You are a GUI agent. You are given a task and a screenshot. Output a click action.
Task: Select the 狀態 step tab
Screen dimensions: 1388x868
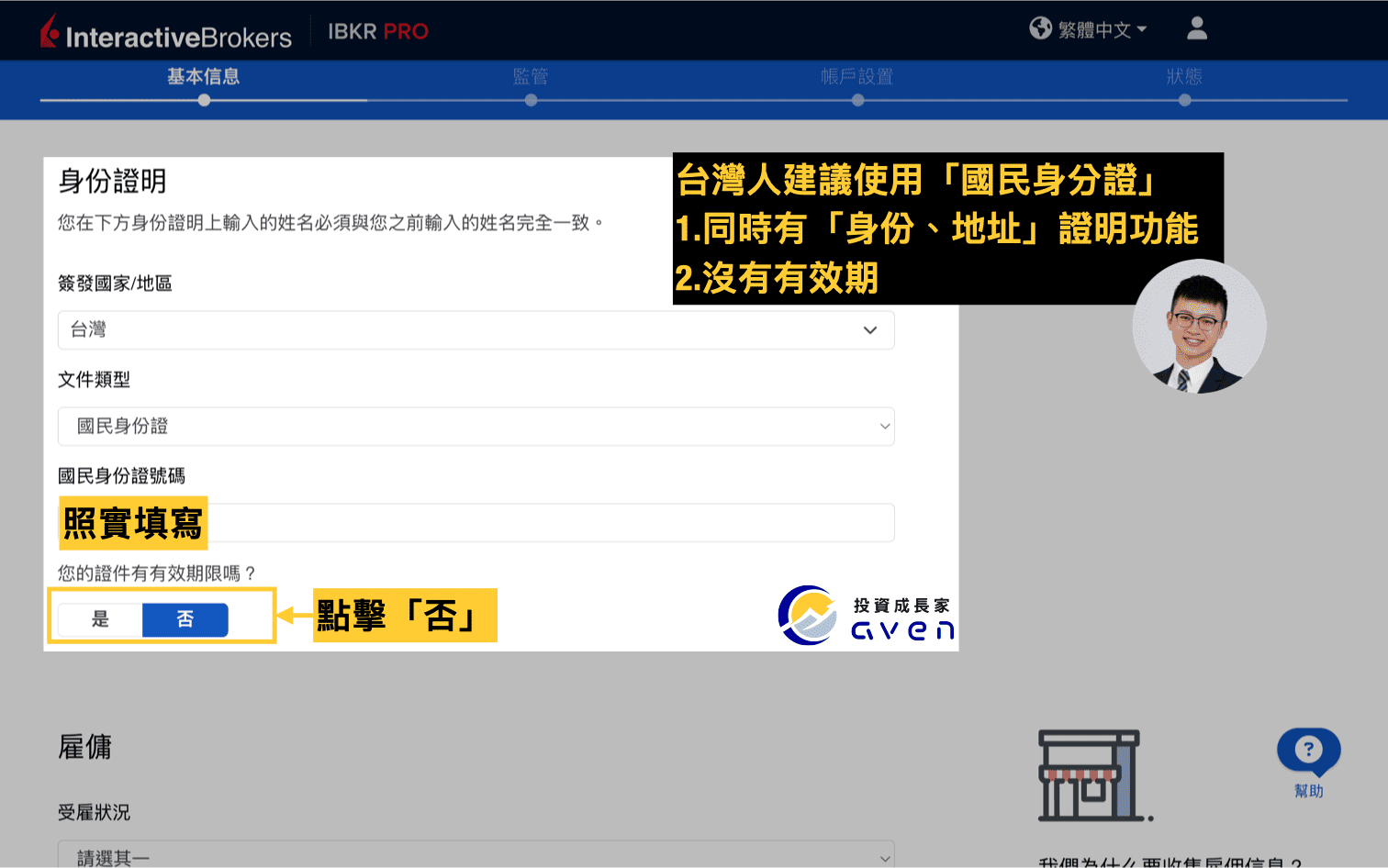point(1184,78)
